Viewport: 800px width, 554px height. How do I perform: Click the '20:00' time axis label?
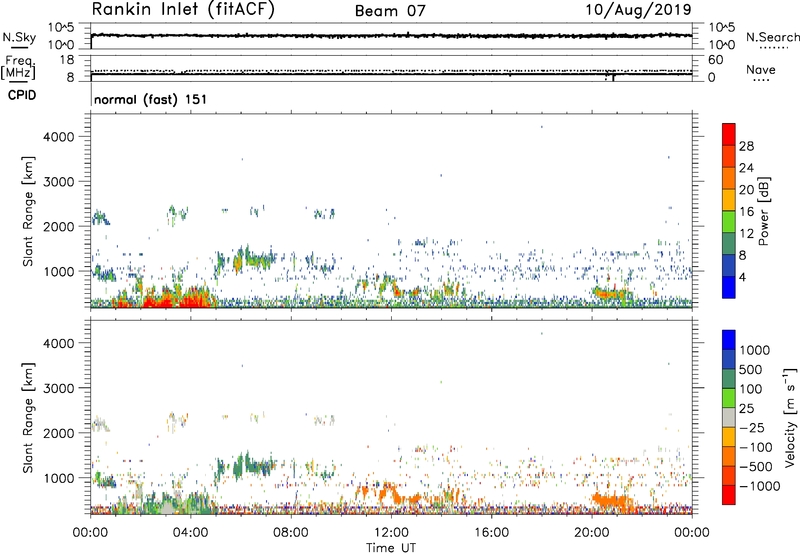[x=592, y=533]
